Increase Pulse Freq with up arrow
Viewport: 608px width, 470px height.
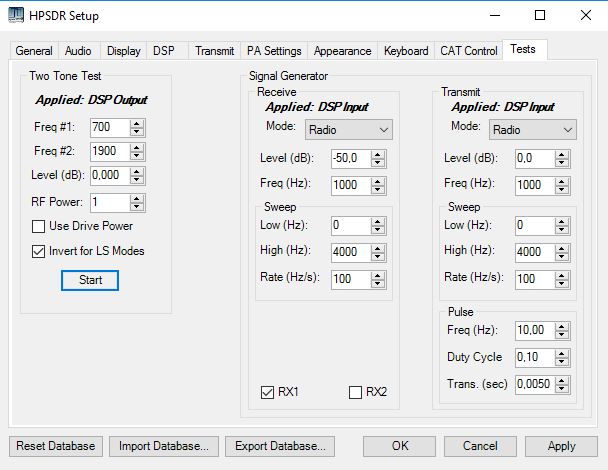pyautogui.click(x=561, y=327)
